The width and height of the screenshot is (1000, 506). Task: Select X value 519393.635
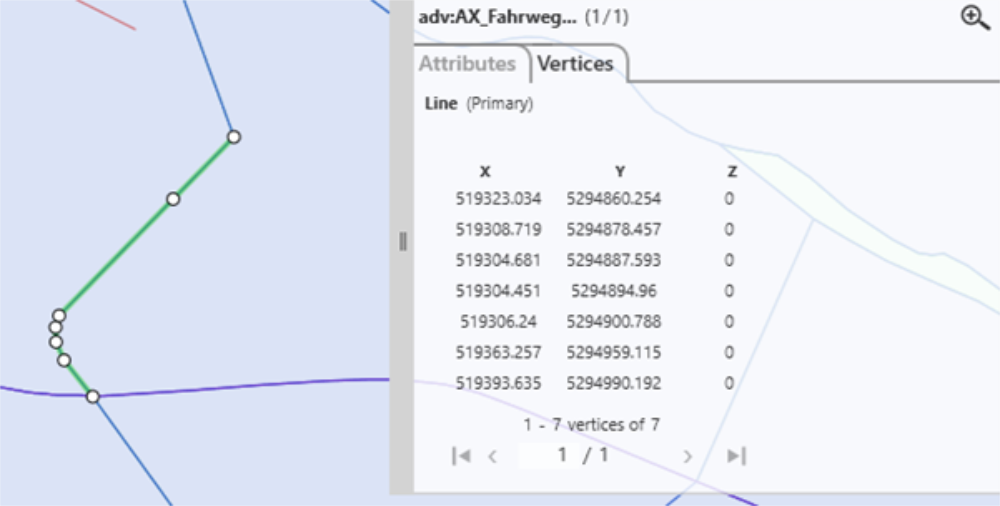498,383
